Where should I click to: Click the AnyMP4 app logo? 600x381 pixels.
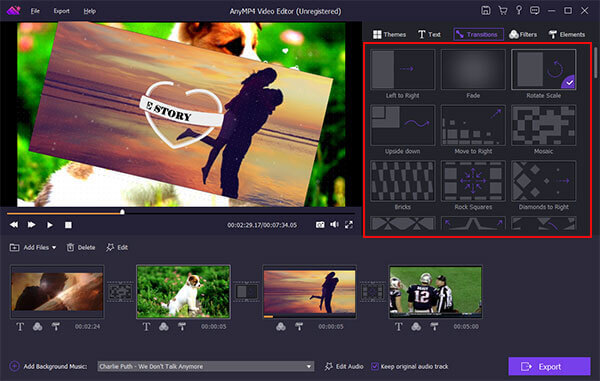[x=13, y=10]
